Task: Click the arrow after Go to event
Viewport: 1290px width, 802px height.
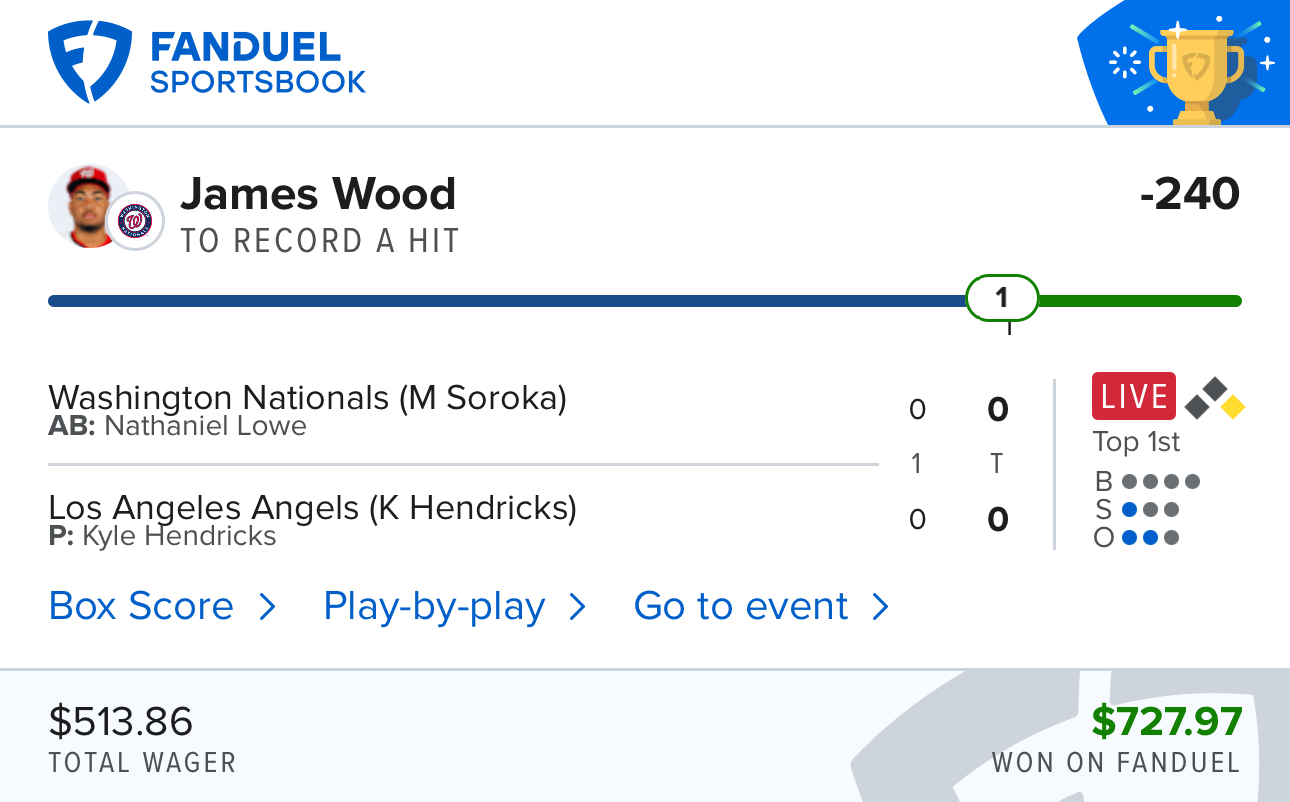Action: (880, 607)
